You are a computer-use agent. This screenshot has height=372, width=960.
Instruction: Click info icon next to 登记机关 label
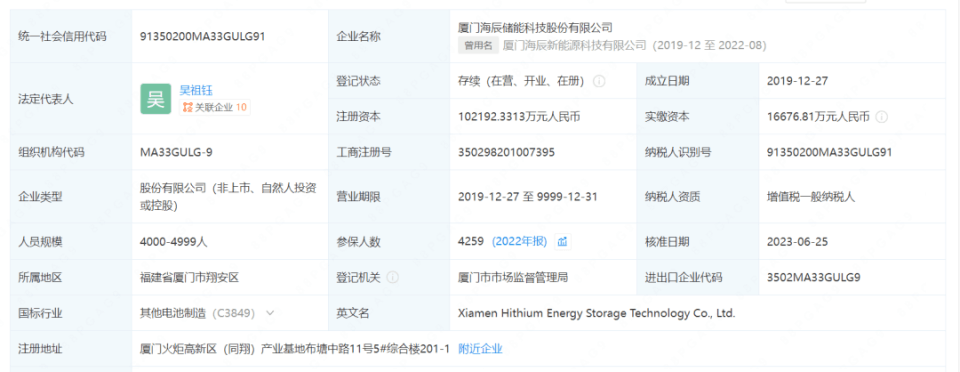coord(392,277)
